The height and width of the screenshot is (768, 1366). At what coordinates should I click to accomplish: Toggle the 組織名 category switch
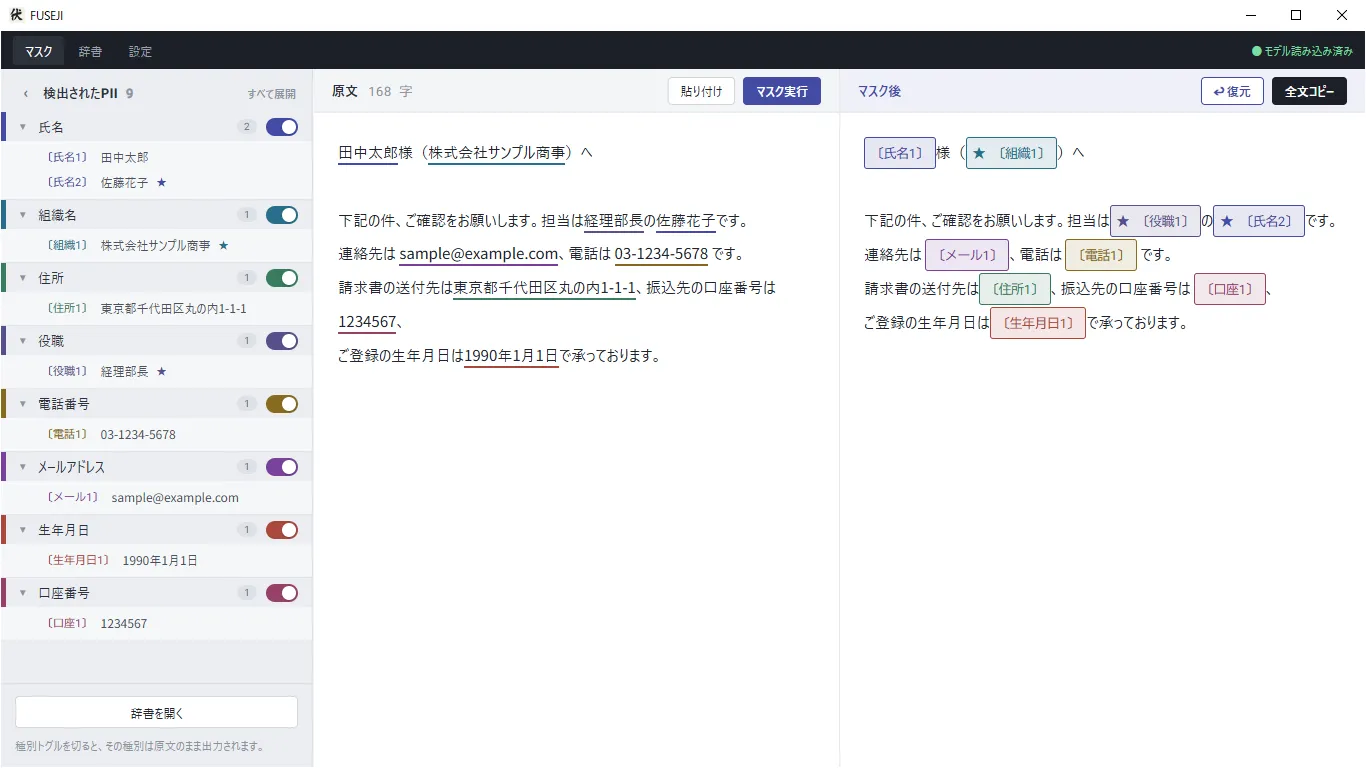tap(282, 215)
